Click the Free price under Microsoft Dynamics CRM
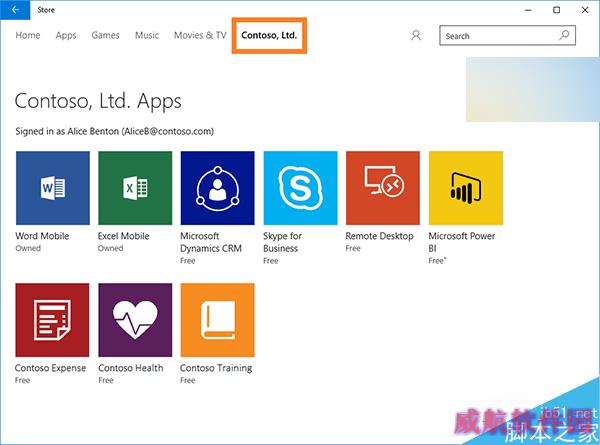600x445 pixels. pyautogui.click(x=188, y=261)
